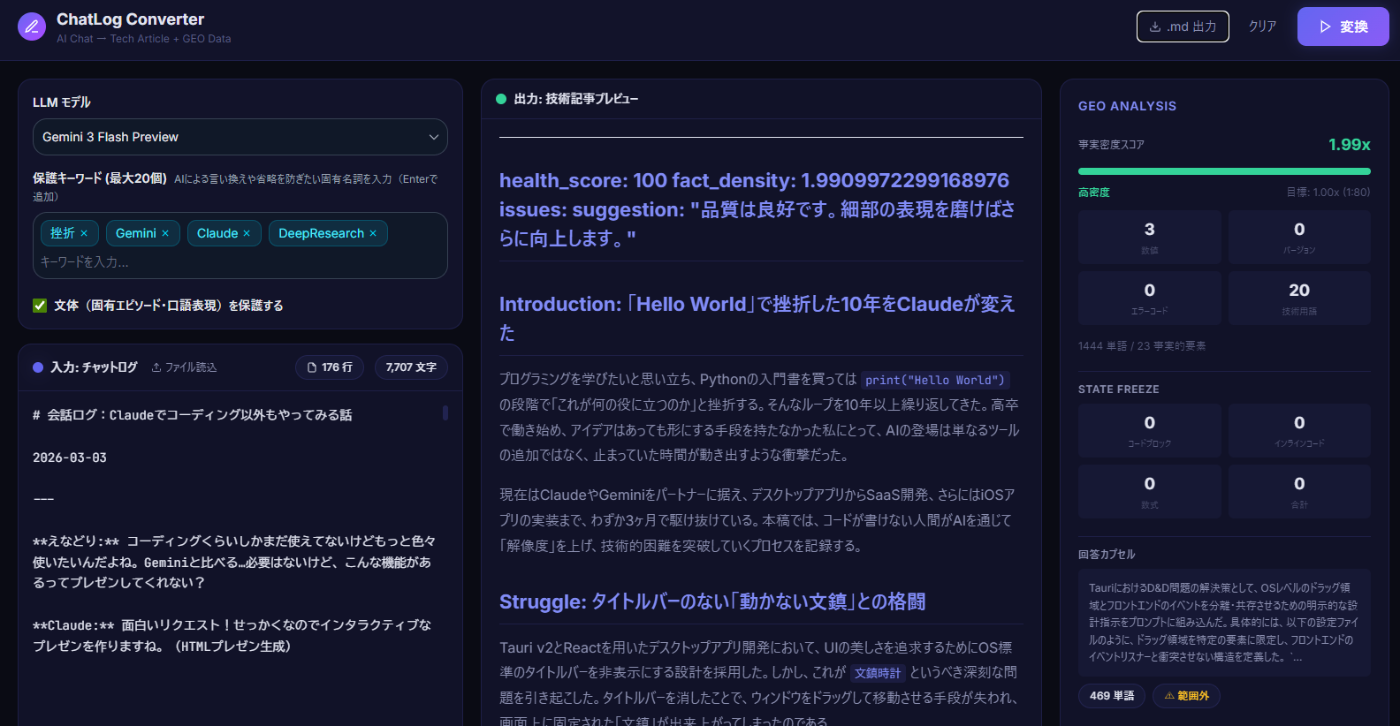Click the Struggle heading in preview

712,601
